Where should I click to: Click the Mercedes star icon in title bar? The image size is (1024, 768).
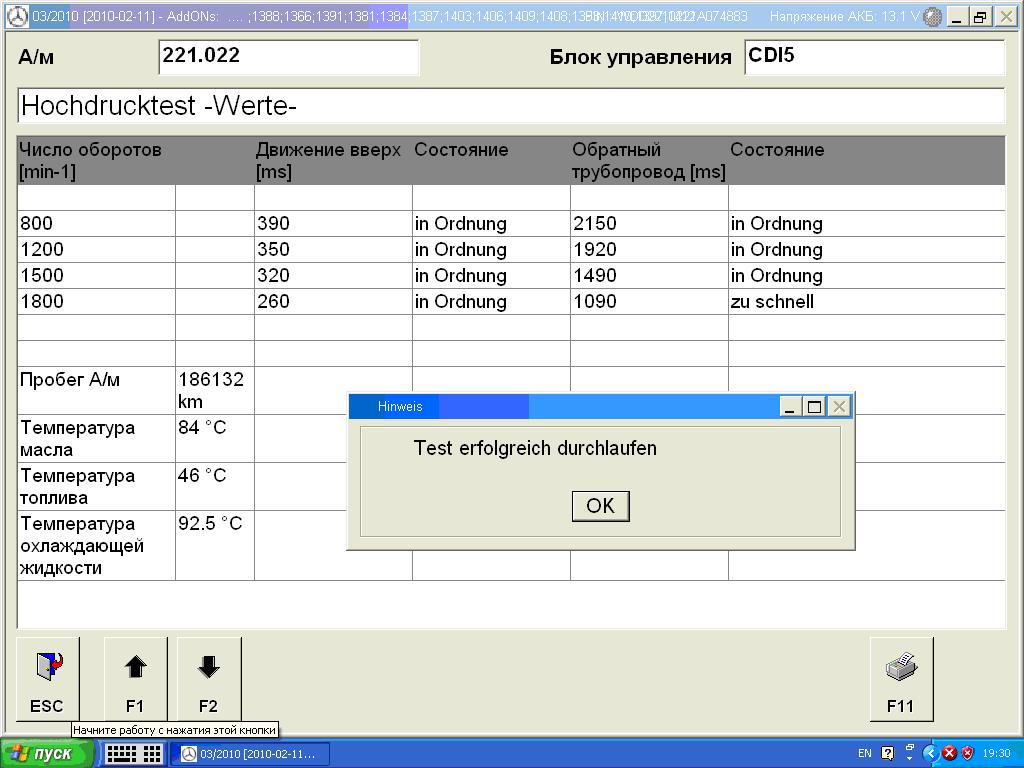[17, 17]
